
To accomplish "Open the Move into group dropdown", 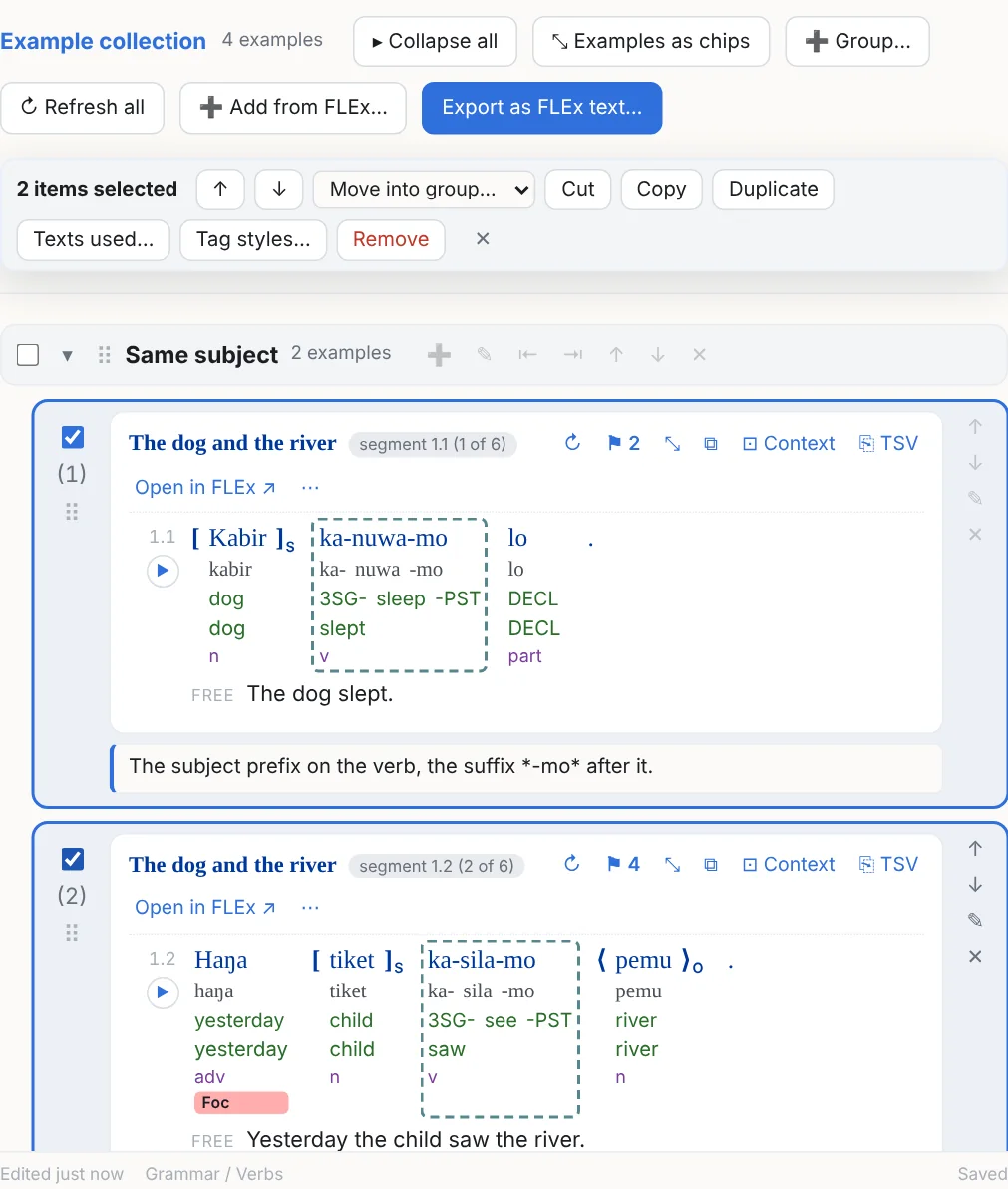I will [x=424, y=189].
